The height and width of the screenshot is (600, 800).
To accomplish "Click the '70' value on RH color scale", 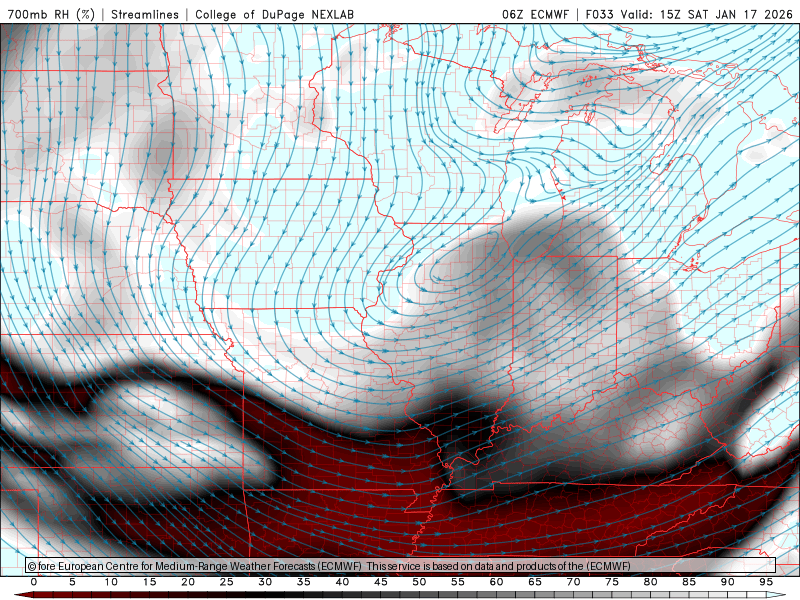I will (573, 582).
